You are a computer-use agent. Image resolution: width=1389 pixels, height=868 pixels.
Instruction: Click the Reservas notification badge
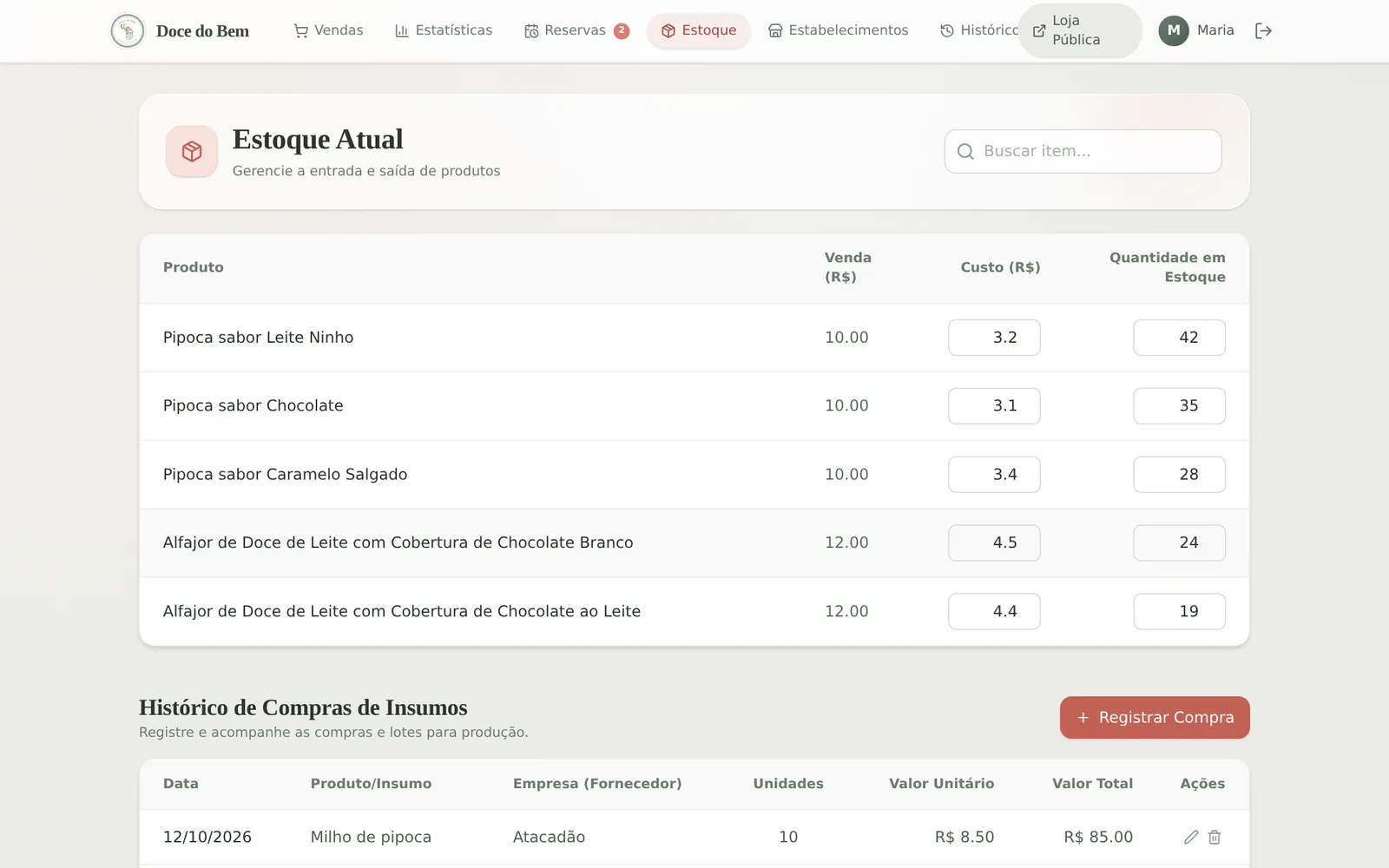point(622,30)
